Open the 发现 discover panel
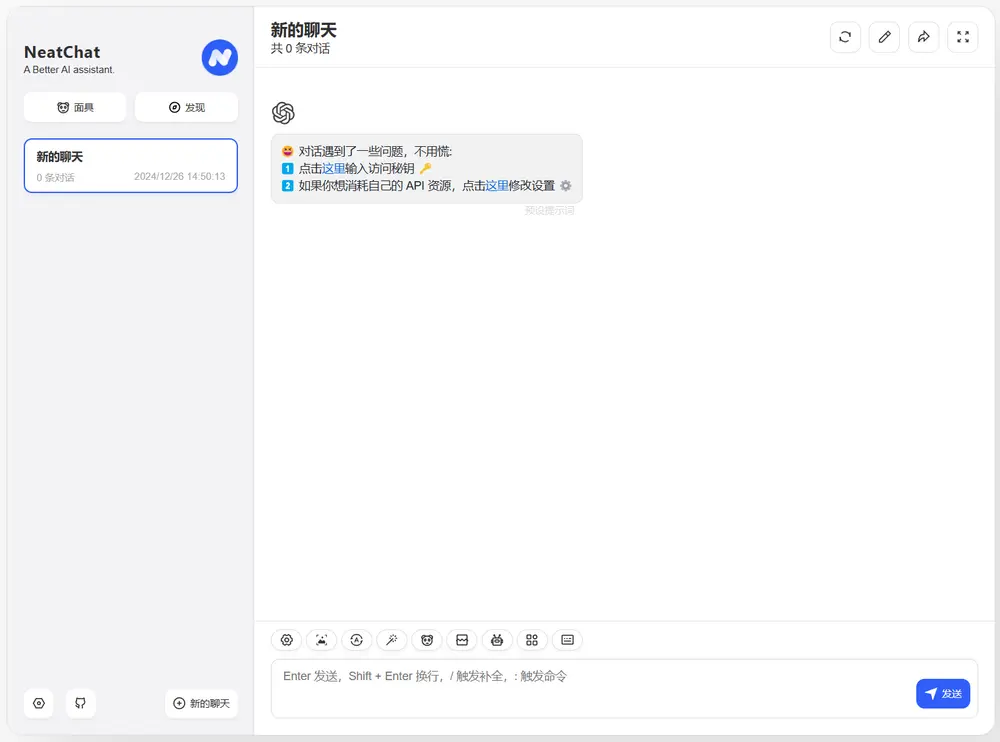The width and height of the screenshot is (1000, 742). (186, 107)
